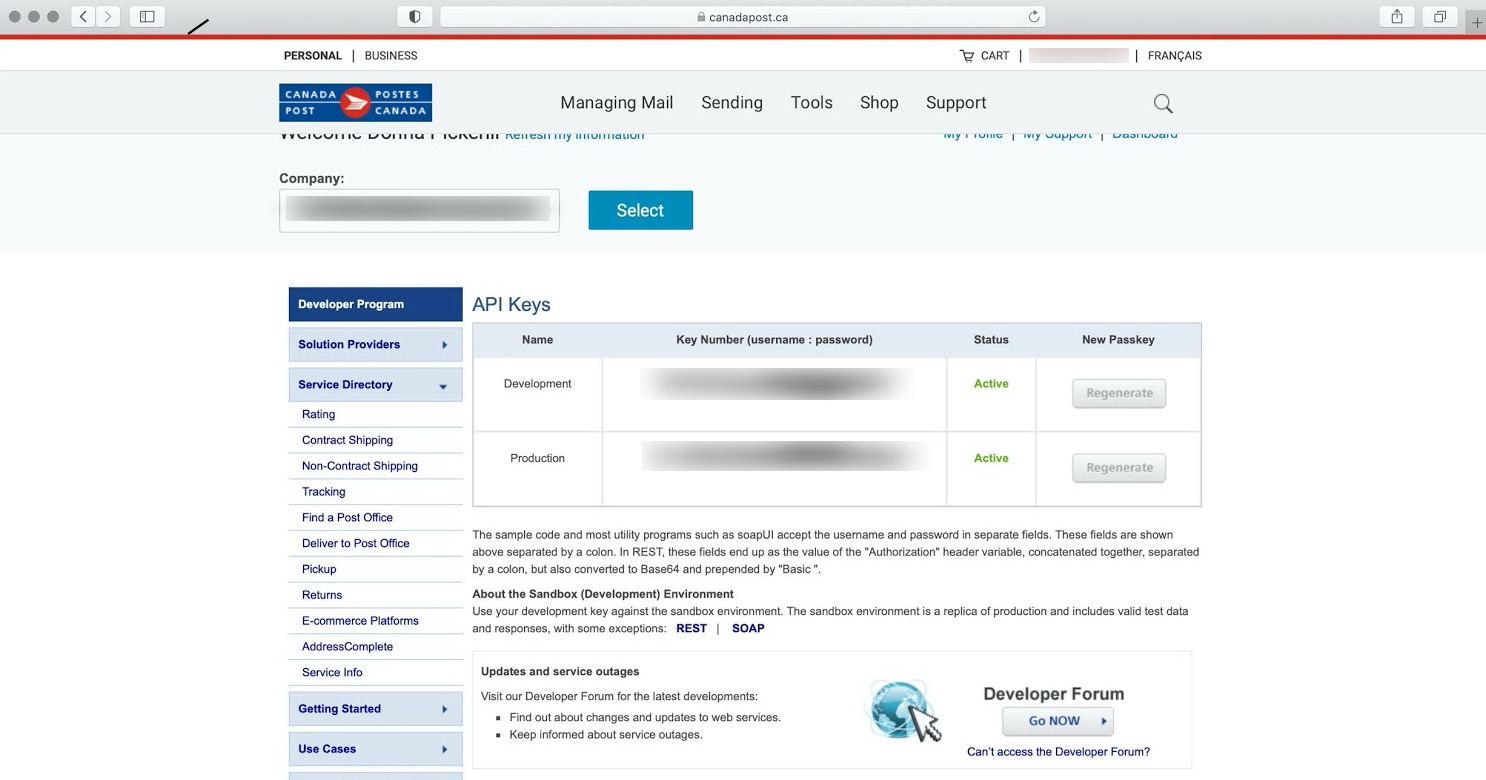Viewport: 1486px width, 780px height.
Task: Open Safari privacy shield icon
Action: 415,16
